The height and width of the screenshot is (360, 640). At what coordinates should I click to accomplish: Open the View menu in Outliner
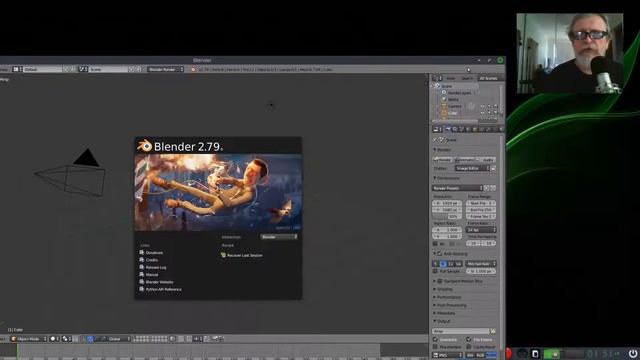(x=451, y=78)
